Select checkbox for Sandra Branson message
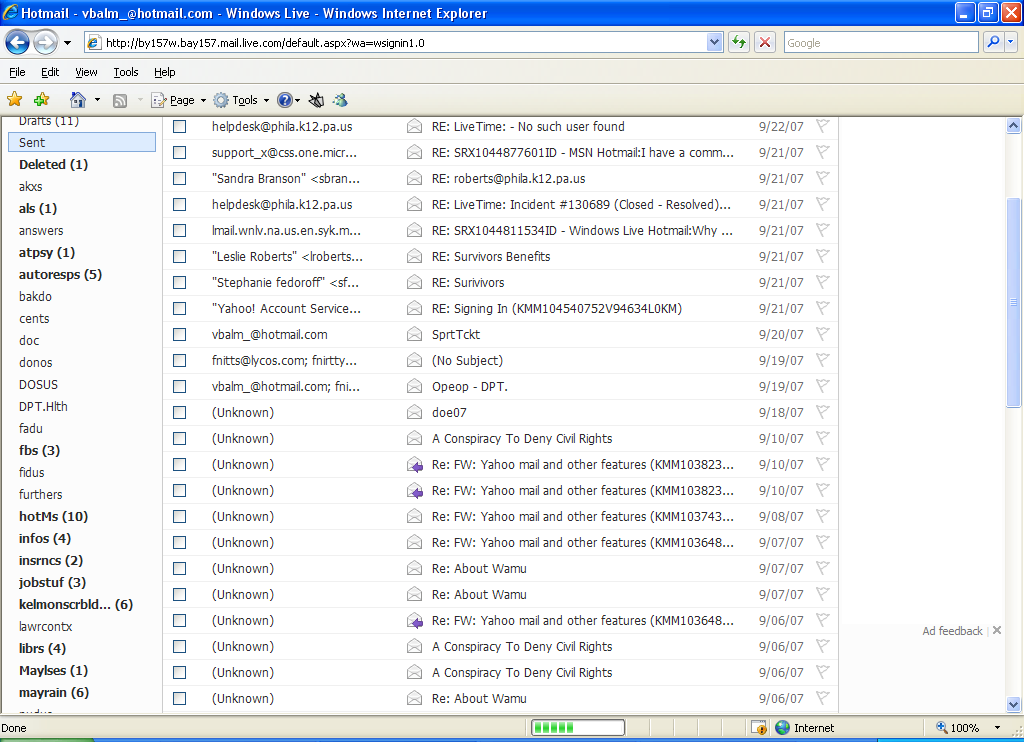The width and height of the screenshot is (1024, 742). click(180, 178)
